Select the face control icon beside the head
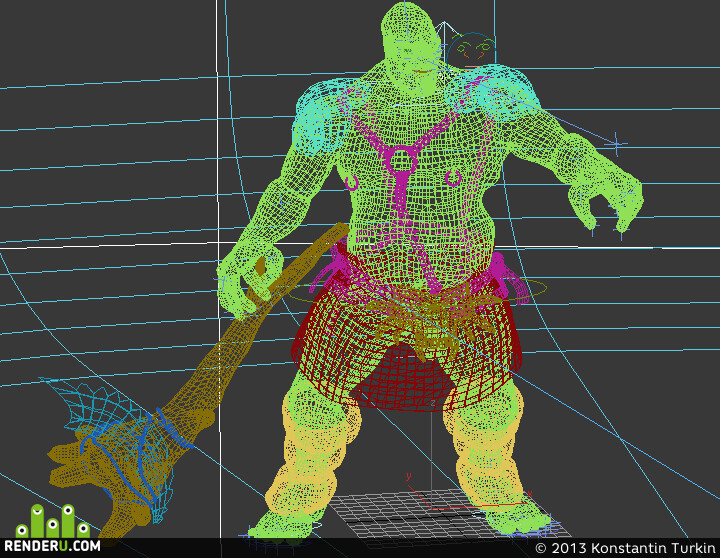This screenshot has width=720, height=558. [x=472, y=48]
